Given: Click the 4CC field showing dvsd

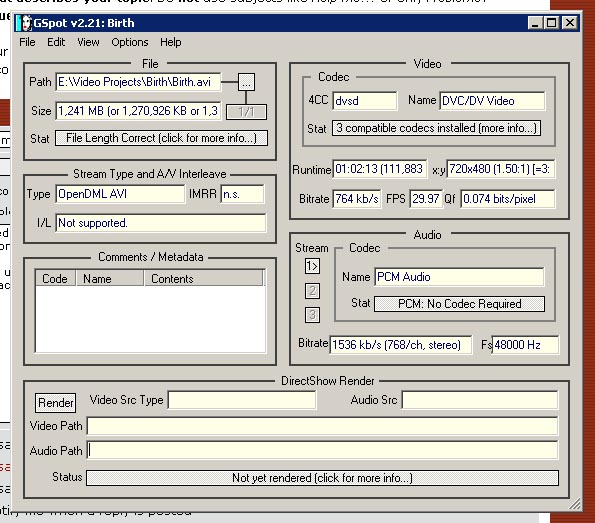Looking at the screenshot, I should (365, 101).
